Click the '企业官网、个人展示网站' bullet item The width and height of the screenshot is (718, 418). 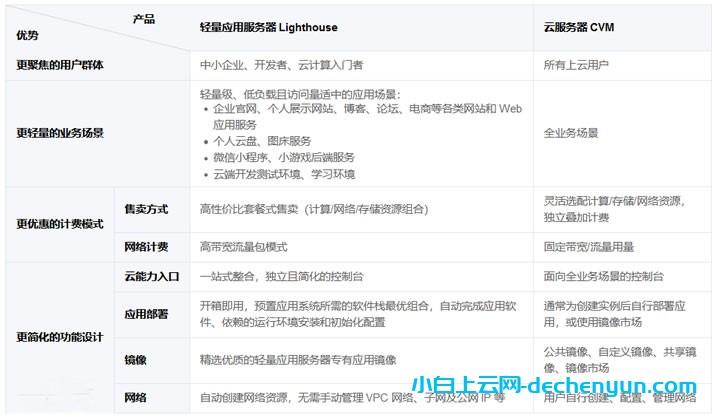pos(367,117)
